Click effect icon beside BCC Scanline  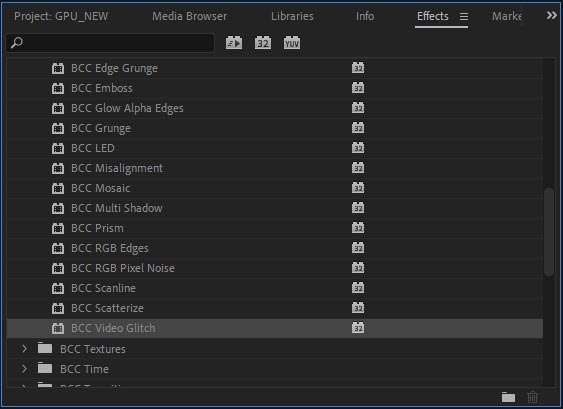58,288
